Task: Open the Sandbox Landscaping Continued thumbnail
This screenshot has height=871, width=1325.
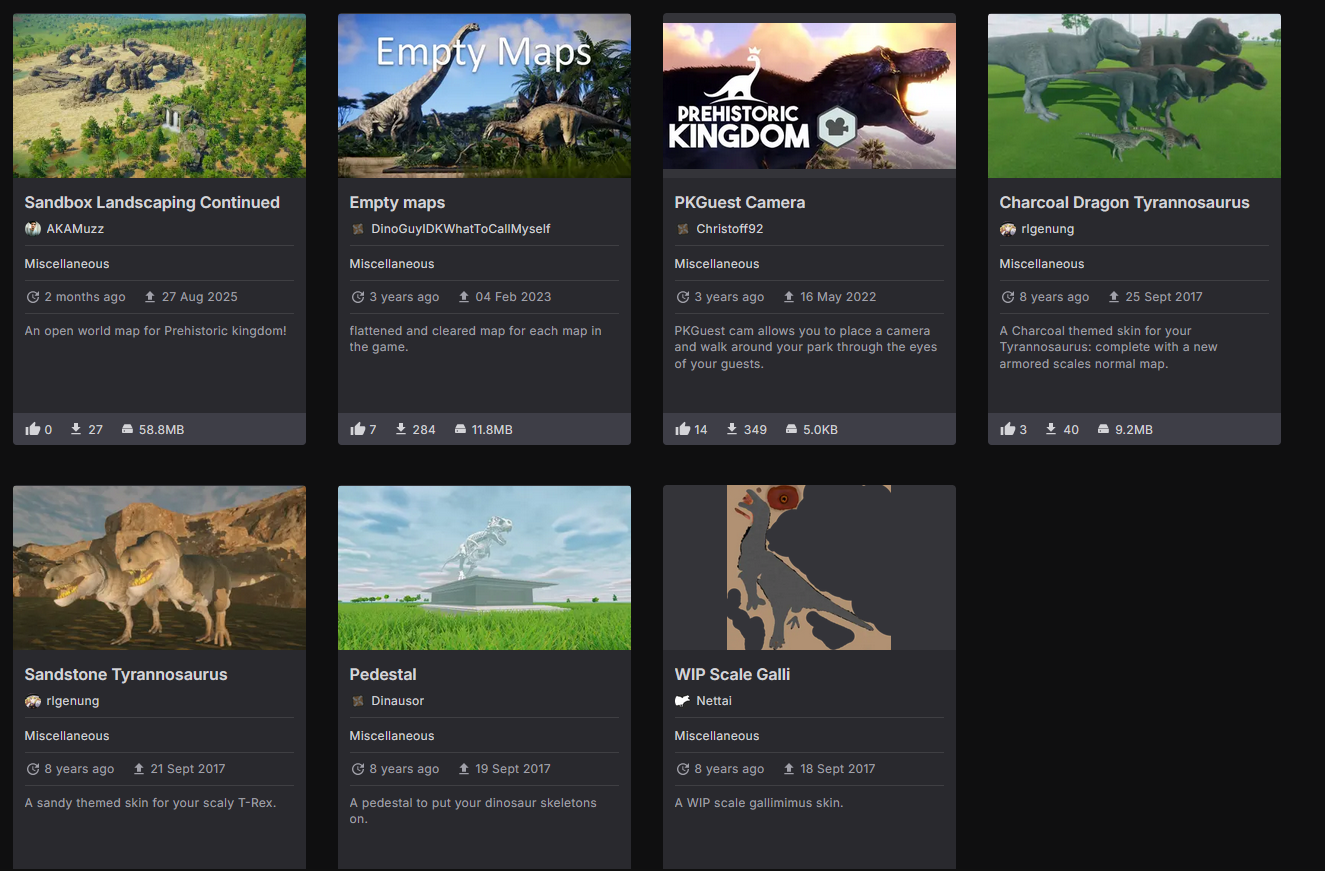Action: (159, 96)
